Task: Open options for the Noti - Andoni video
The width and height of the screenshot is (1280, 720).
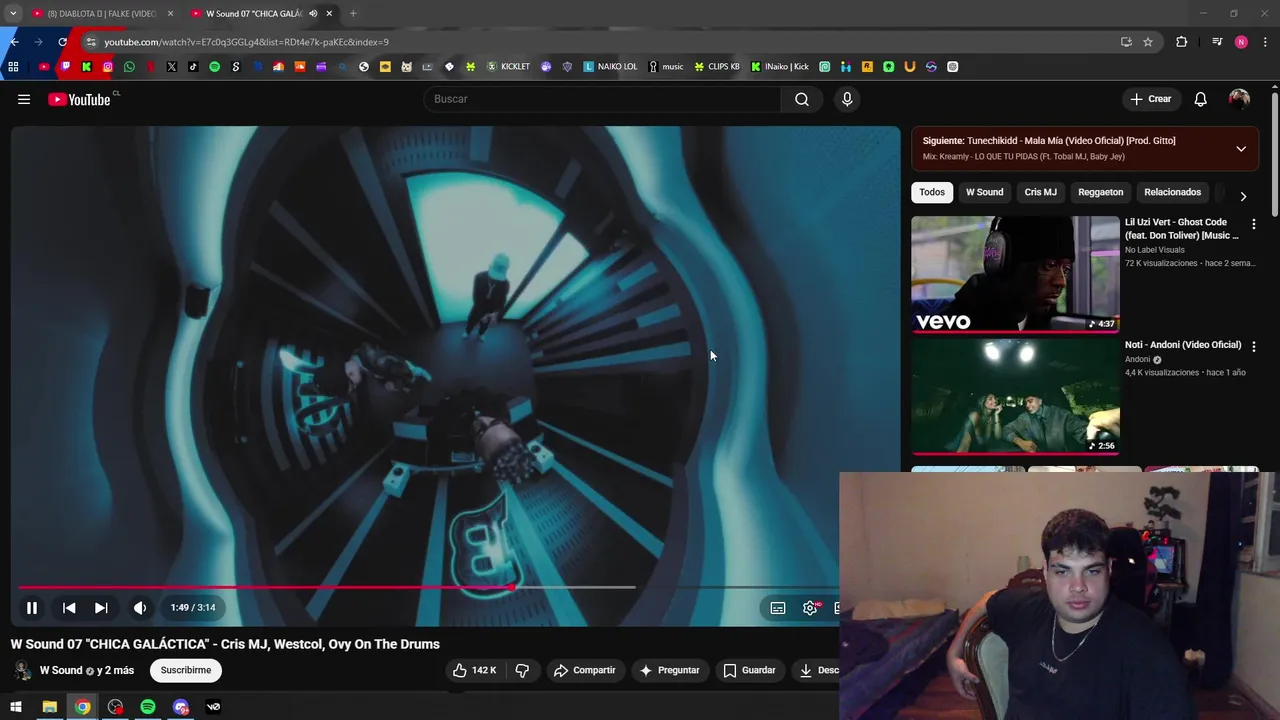Action: [x=1254, y=346]
